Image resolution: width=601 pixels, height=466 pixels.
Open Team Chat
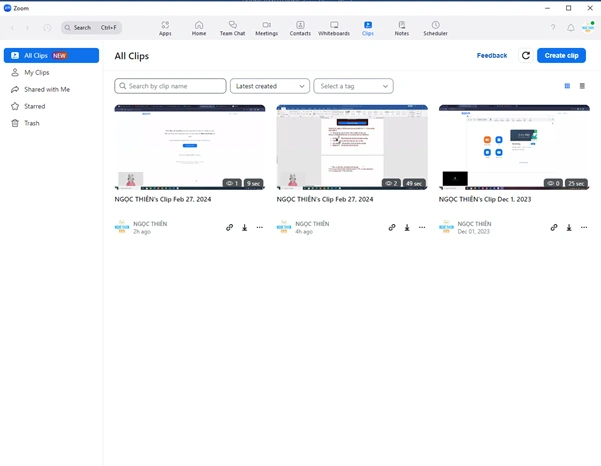coord(232,28)
